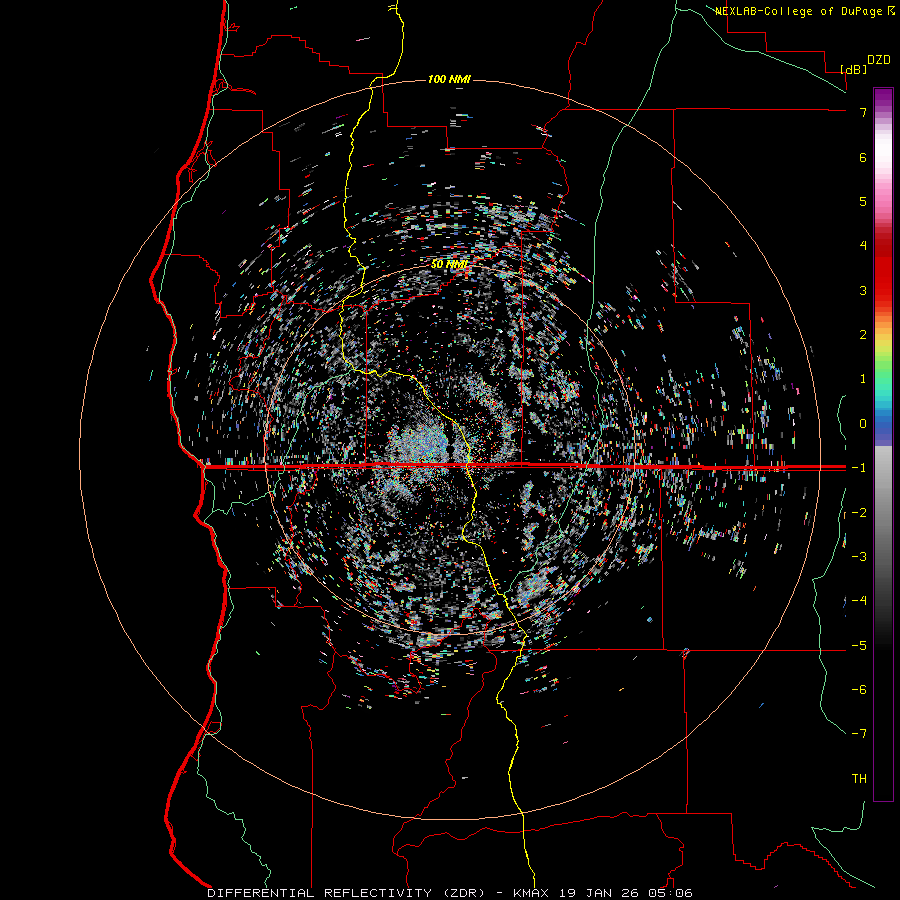Click the 50 NMI range ring label

pyautogui.click(x=449, y=264)
